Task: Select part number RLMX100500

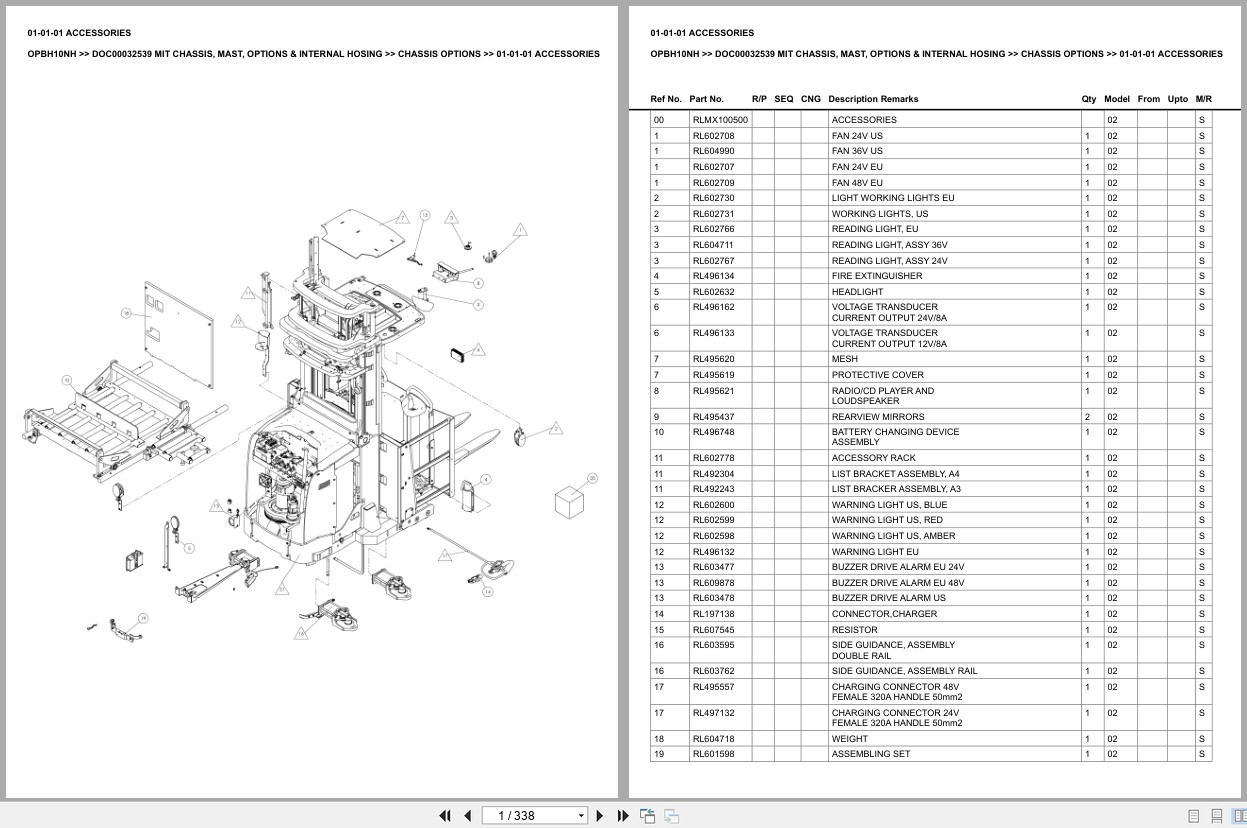Action: coord(720,120)
